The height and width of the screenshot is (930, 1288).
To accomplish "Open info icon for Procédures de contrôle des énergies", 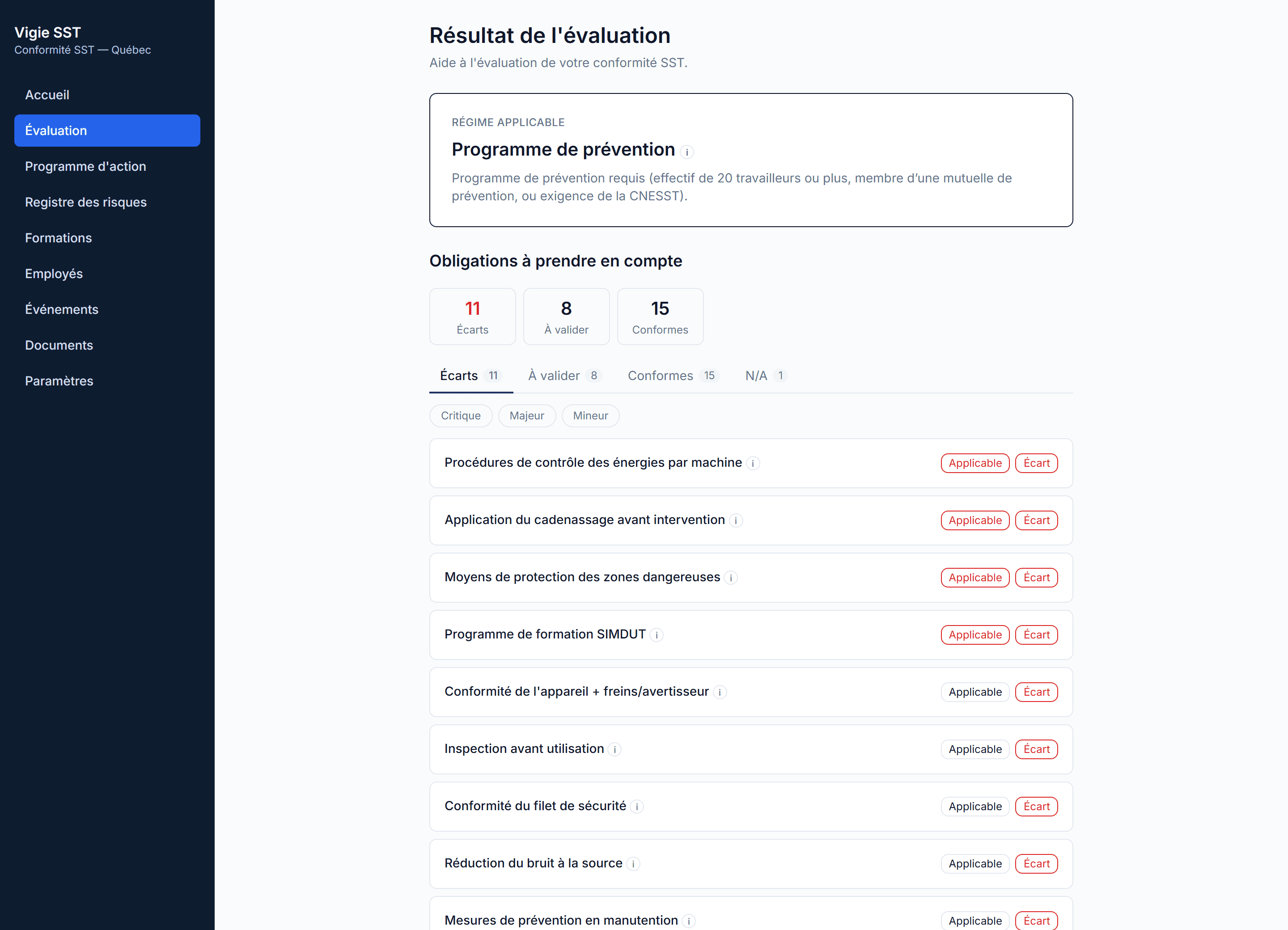I will point(753,463).
